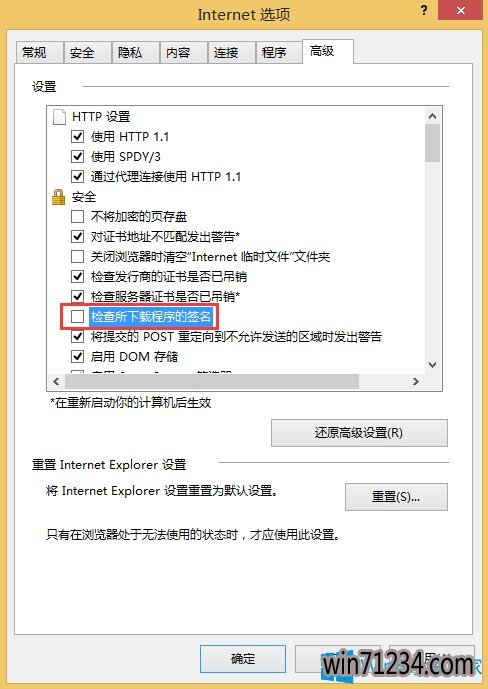Click the HTTP 设置 page icon

[59, 117]
